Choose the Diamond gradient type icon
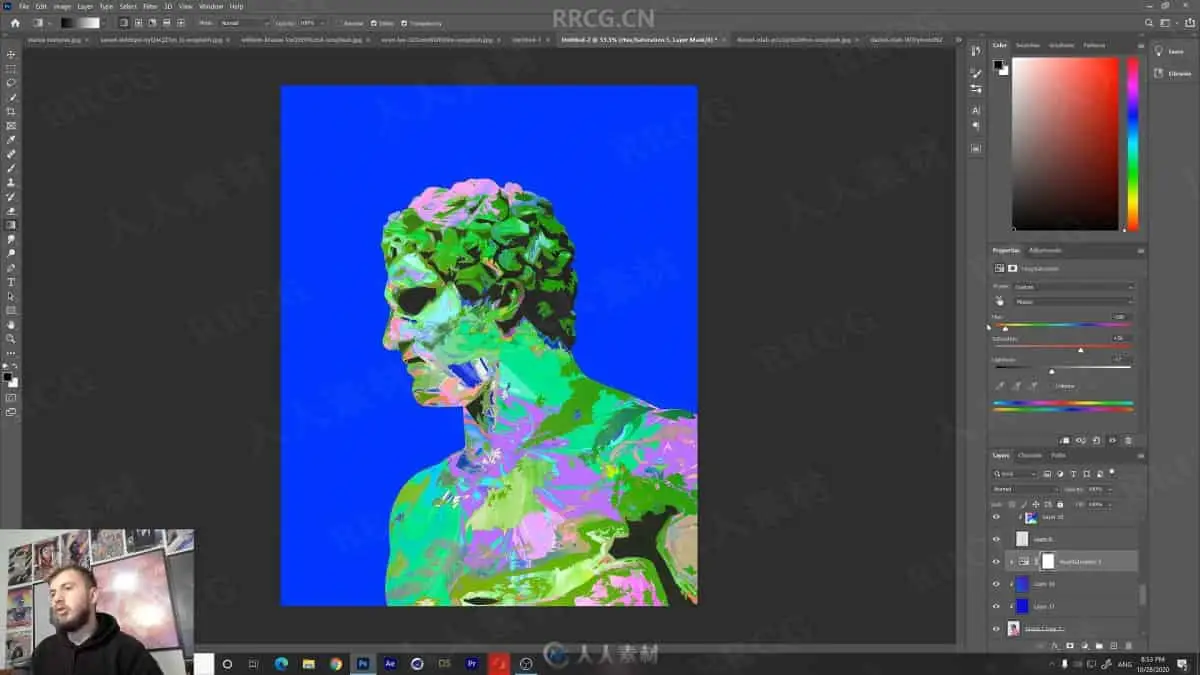The width and height of the screenshot is (1200, 675). (x=180, y=23)
